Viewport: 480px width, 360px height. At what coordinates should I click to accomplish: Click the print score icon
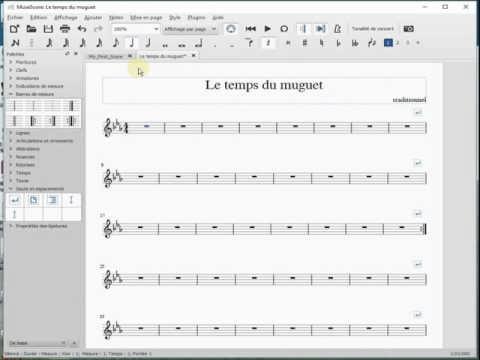pyautogui.click(x=65, y=29)
